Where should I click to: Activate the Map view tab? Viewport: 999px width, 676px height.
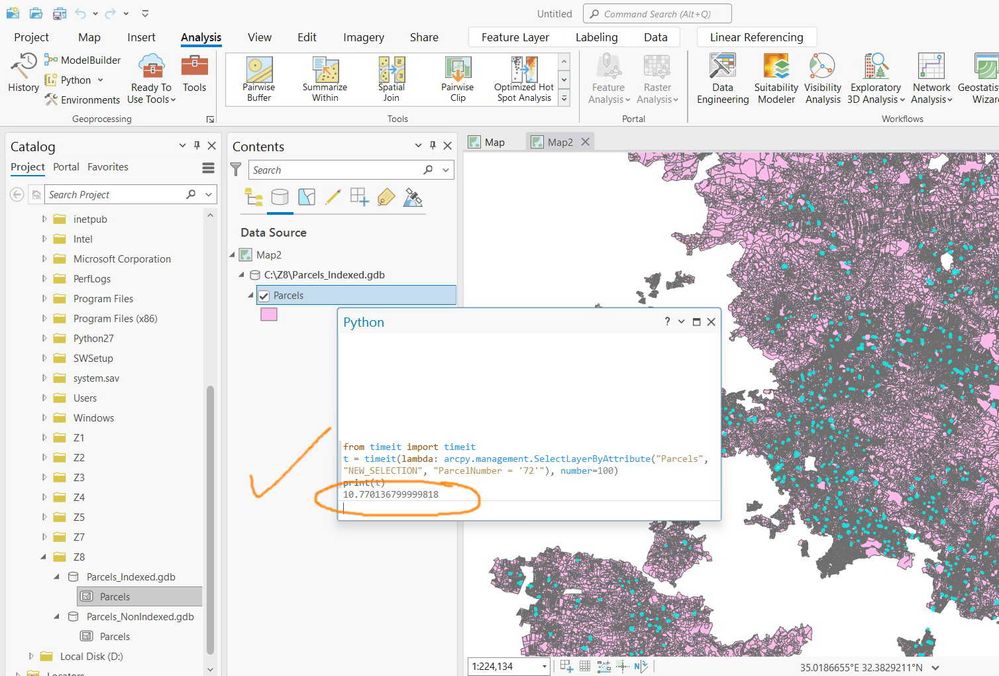point(494,142)
